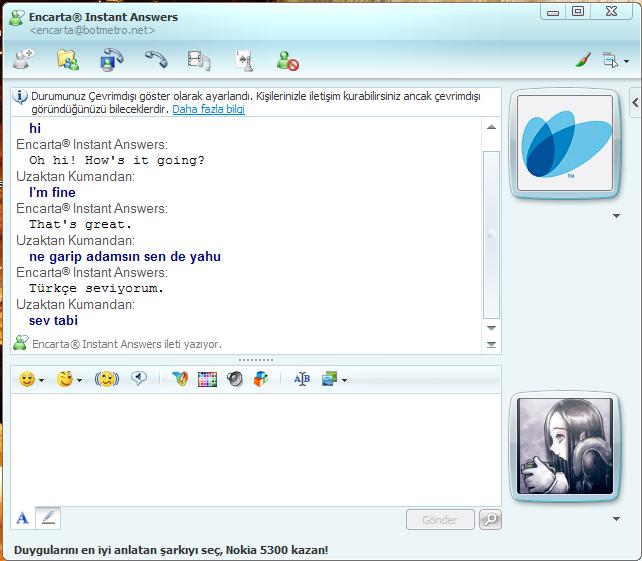Click Encarta's butterfly display picture

[565, 143]
